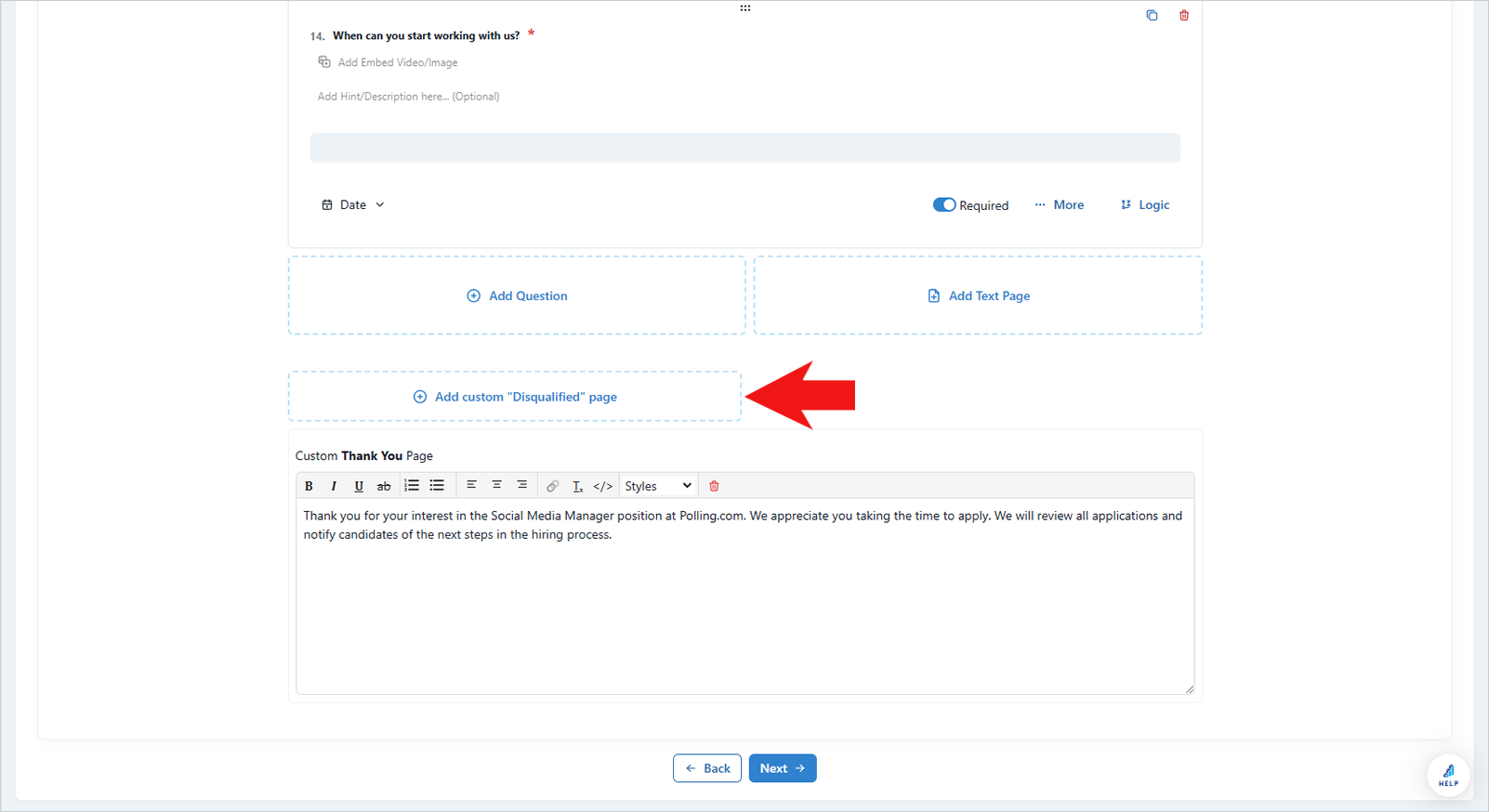Insert a bulleted list

click(437, 486)
